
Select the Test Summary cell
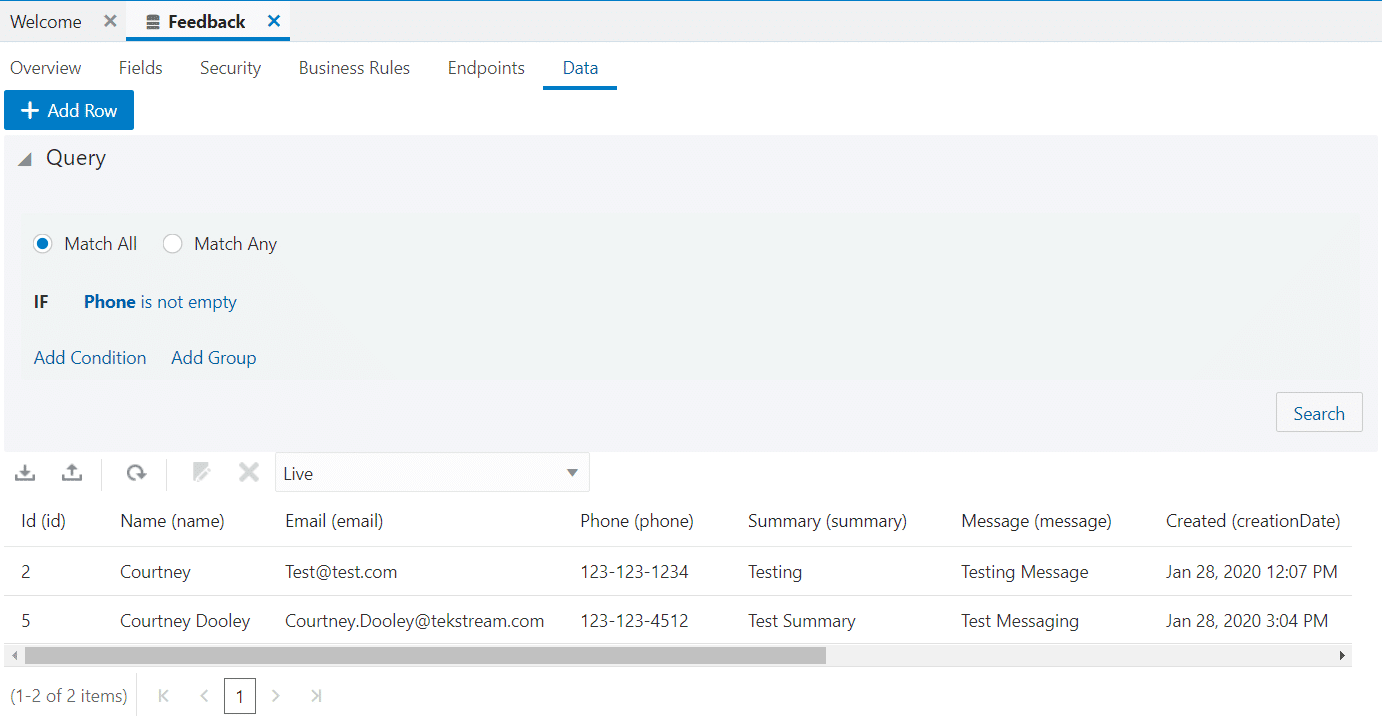802,621
